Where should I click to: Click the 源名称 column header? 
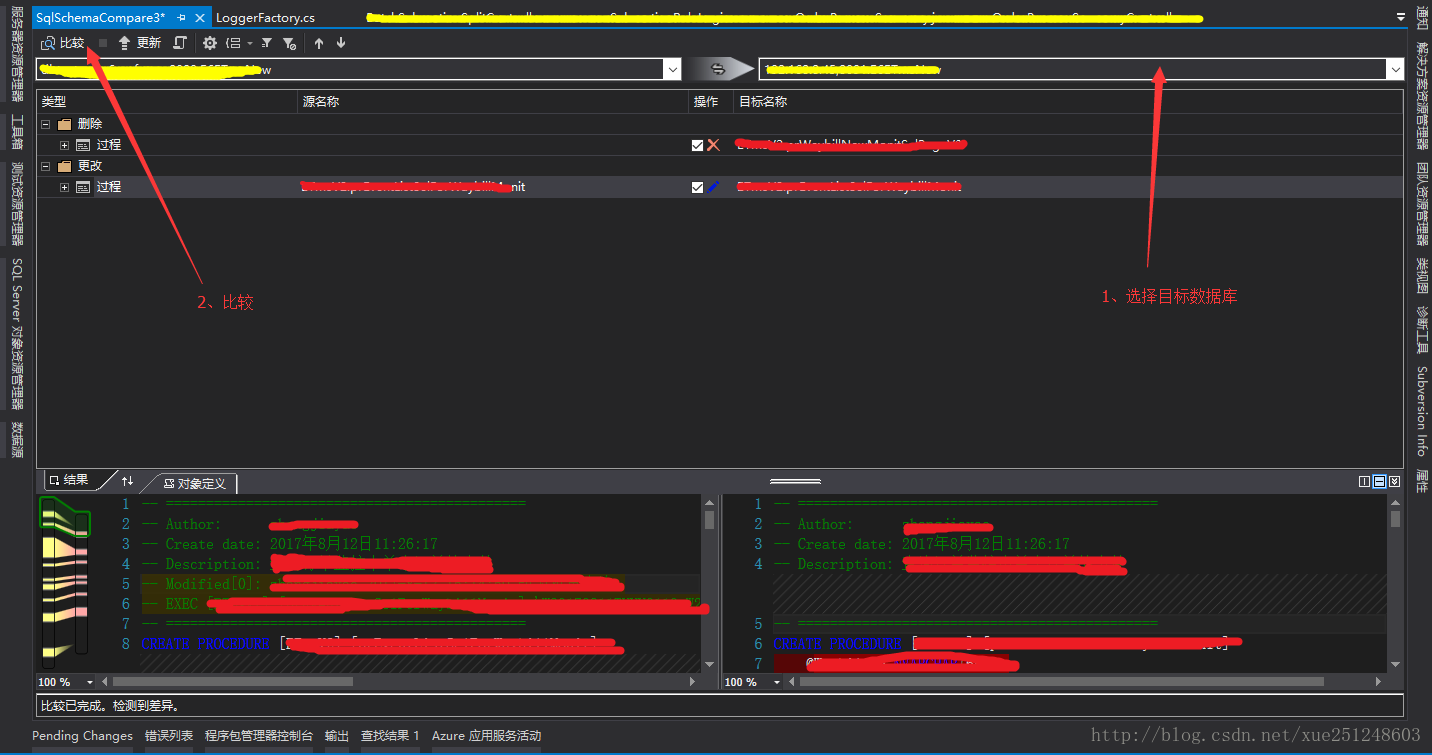coord(493,102)
